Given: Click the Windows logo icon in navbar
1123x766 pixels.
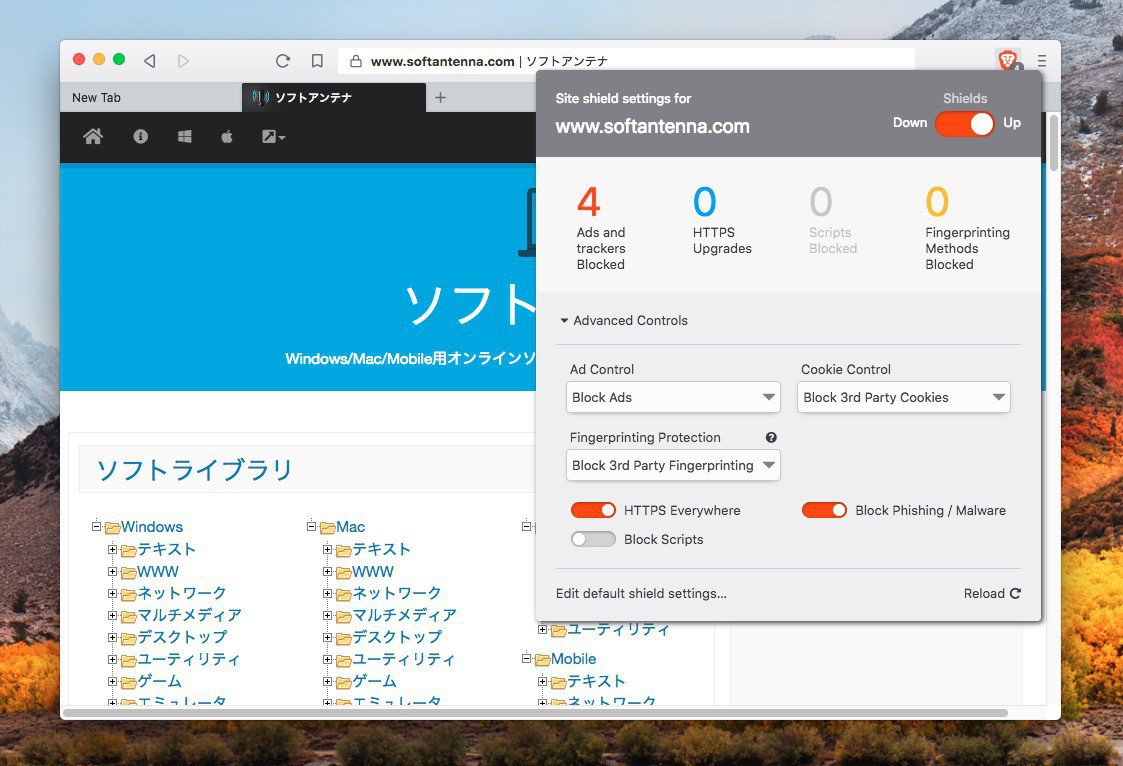Looking at the screenshot, I should [184, 136].
